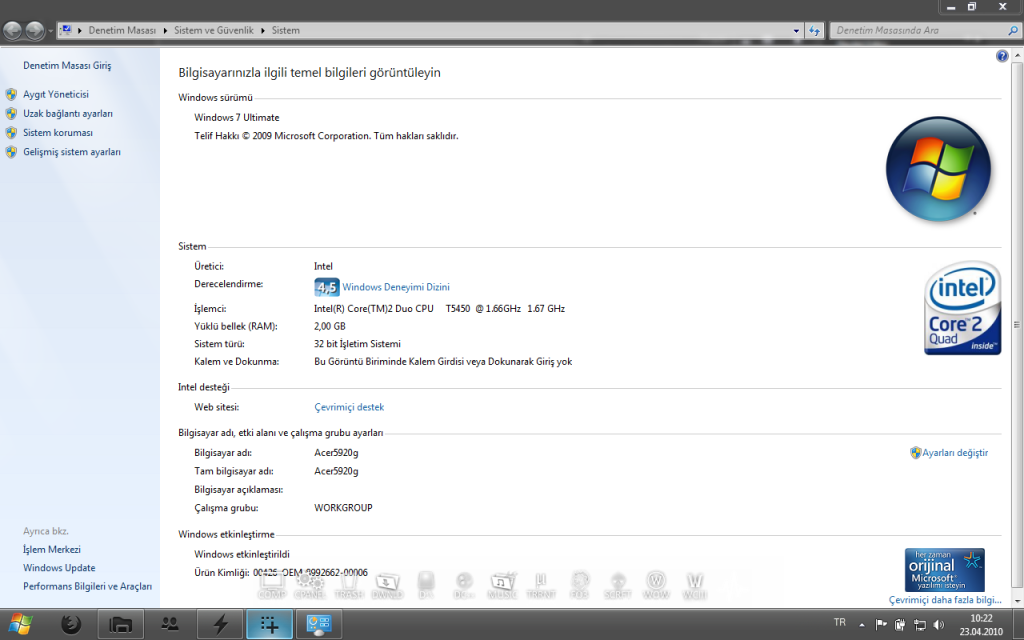Click the power plug battery tray icon
The width and height of the screenshot is (1024, 640).
pyautogui.click(x=900, y=624)
